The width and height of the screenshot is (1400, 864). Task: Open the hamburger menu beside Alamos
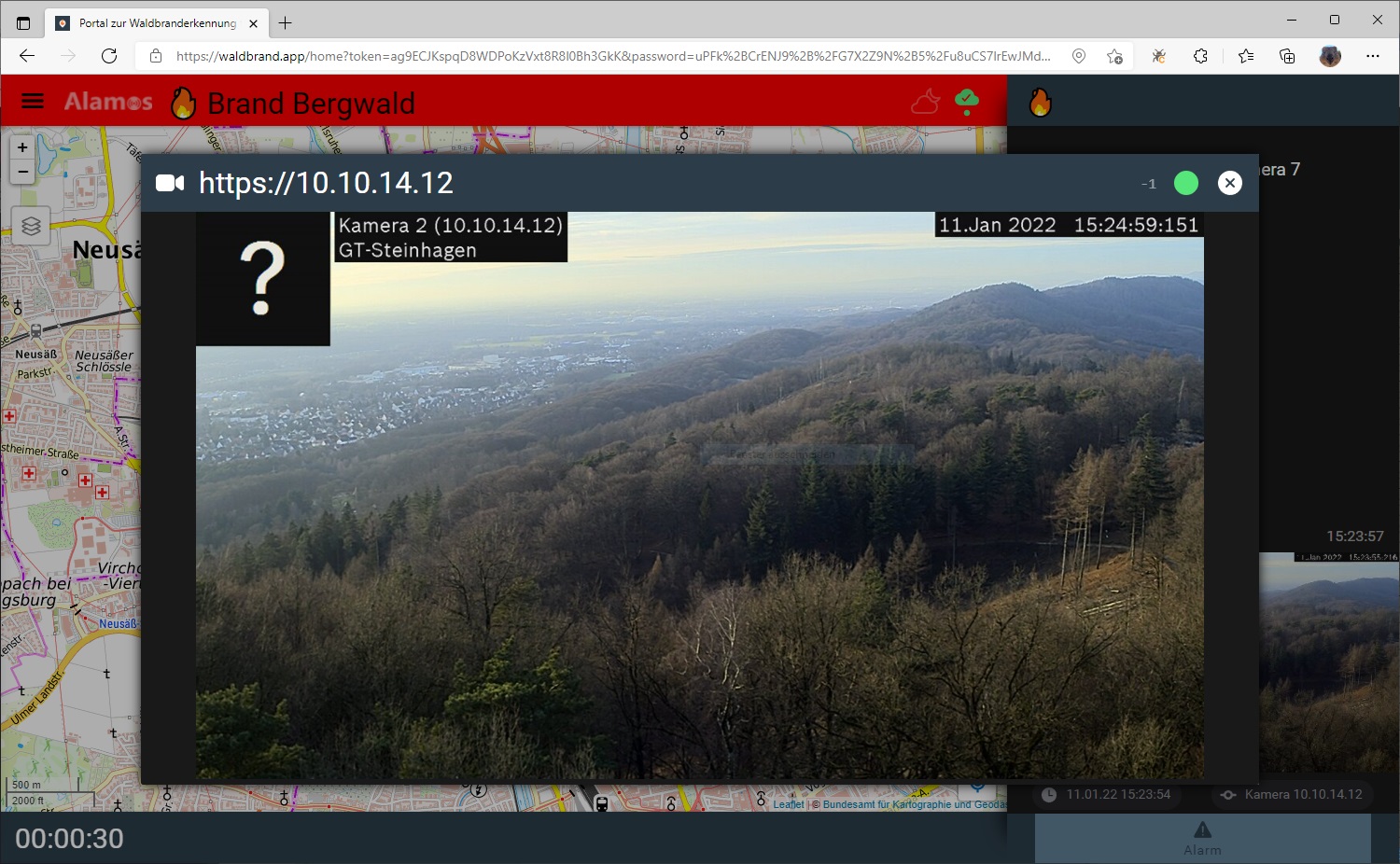click(x=33, y=102)
